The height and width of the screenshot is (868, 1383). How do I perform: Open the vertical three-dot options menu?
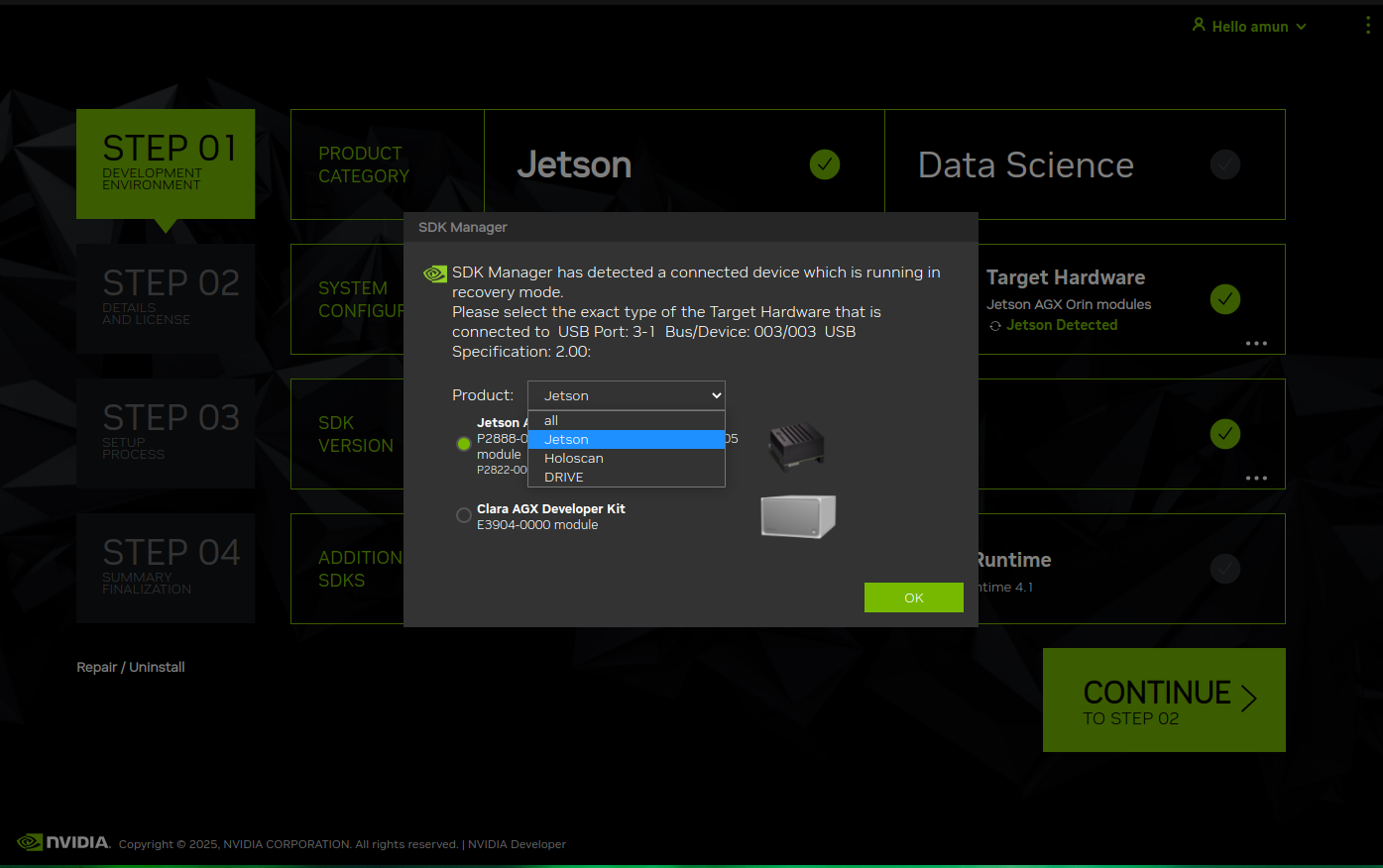[x=1368, y=26]
